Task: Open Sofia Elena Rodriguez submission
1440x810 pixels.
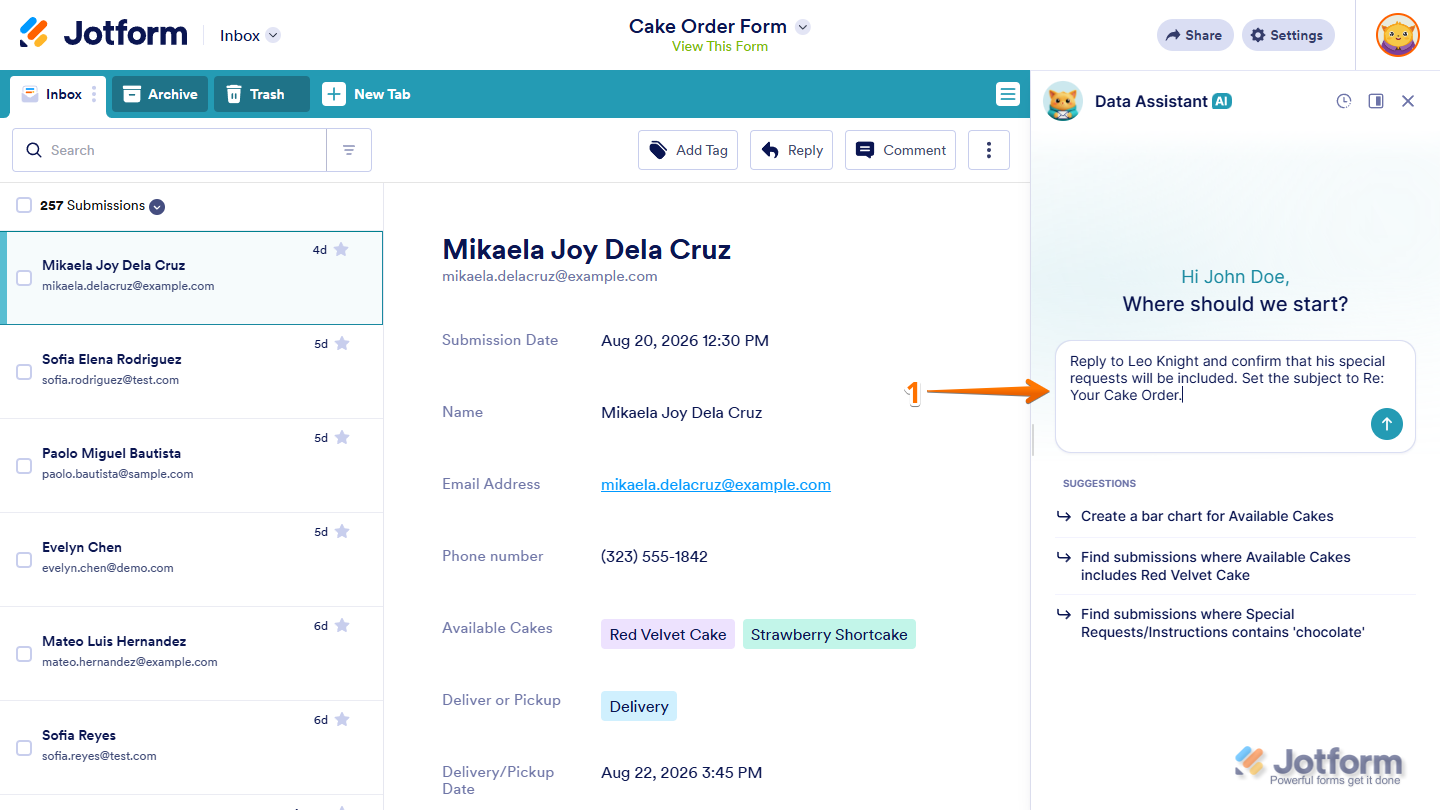Action: point(191,372)
